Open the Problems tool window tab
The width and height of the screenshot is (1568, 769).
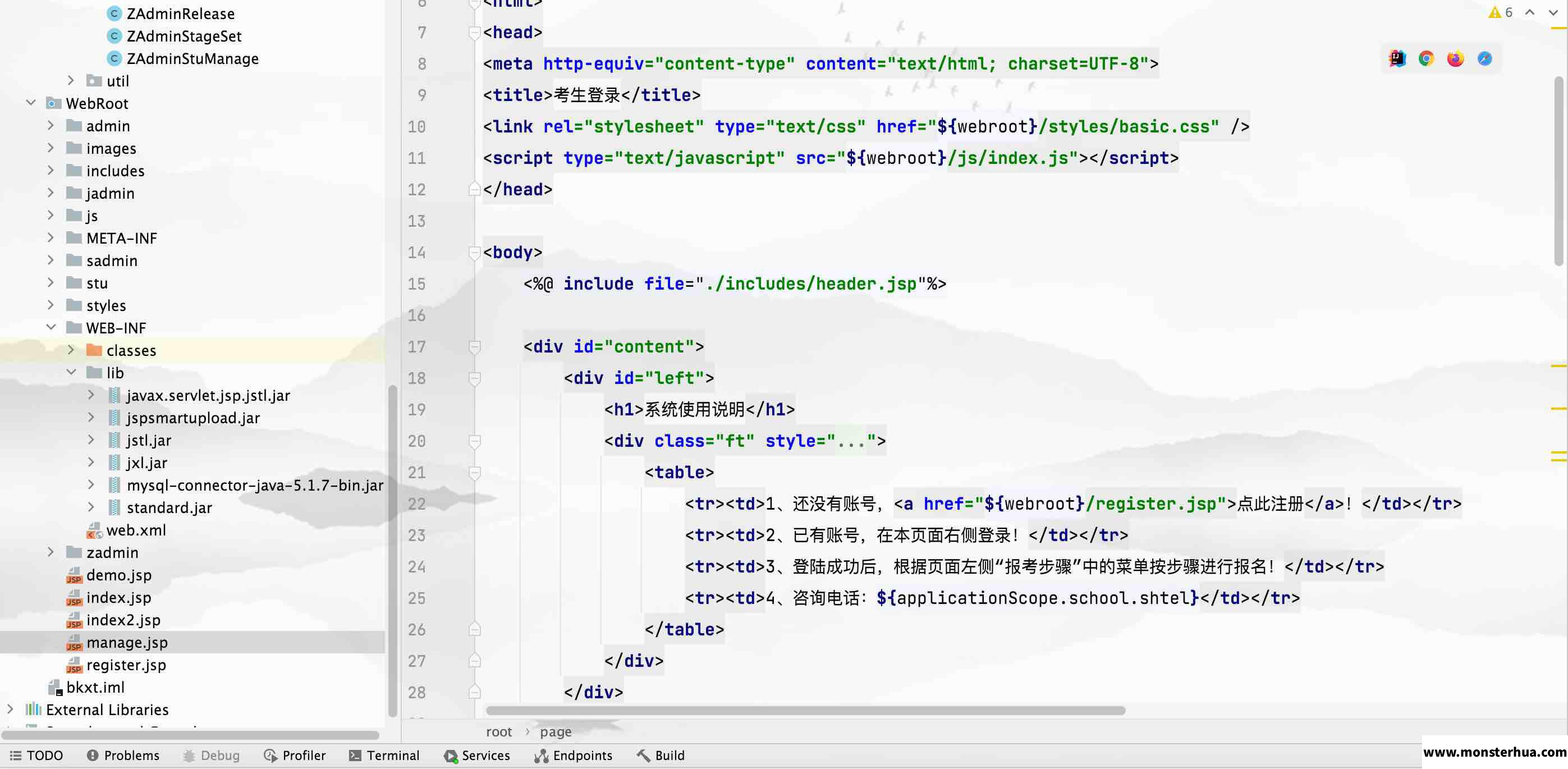(x=123, y=755)
